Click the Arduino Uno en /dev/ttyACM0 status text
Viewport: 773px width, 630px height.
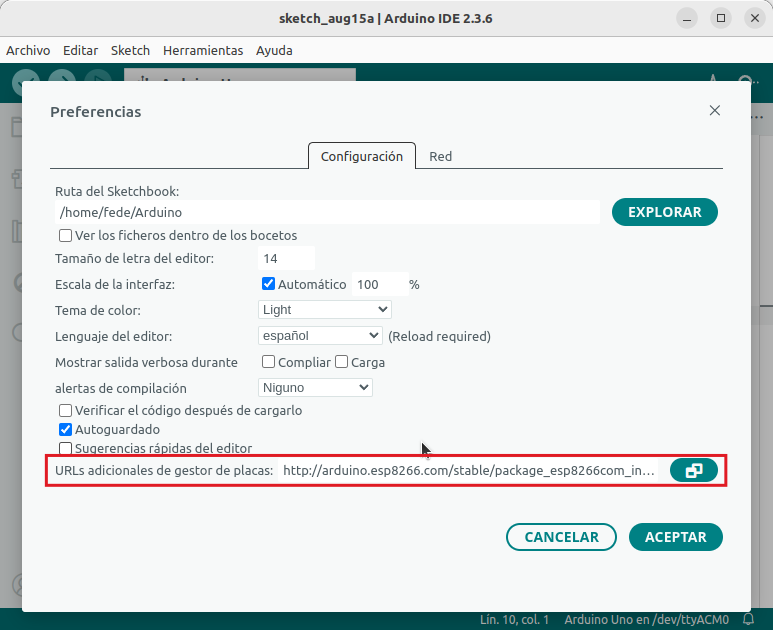pyautogui.click(x=646, y=619)
